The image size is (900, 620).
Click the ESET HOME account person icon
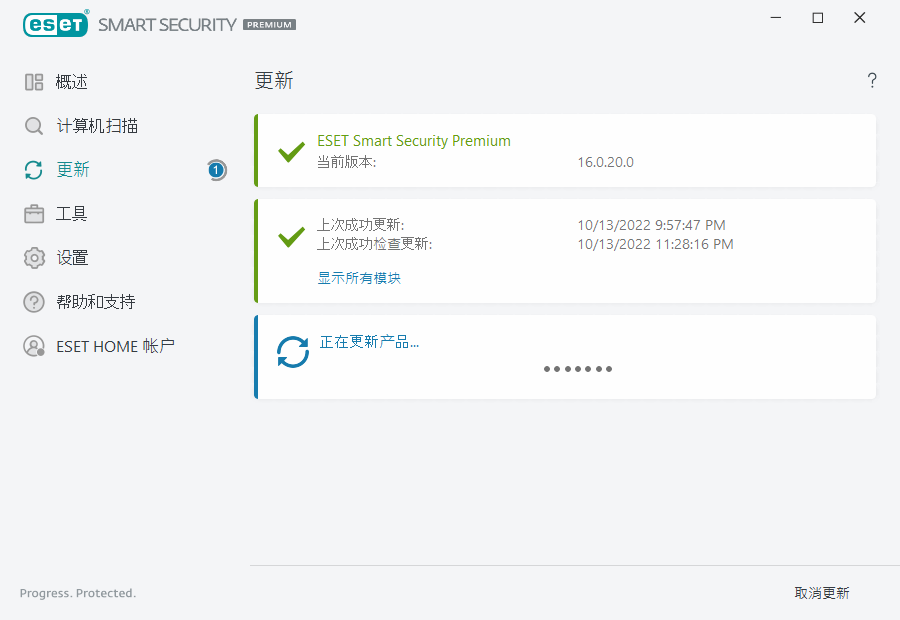[x=34, y=346]
